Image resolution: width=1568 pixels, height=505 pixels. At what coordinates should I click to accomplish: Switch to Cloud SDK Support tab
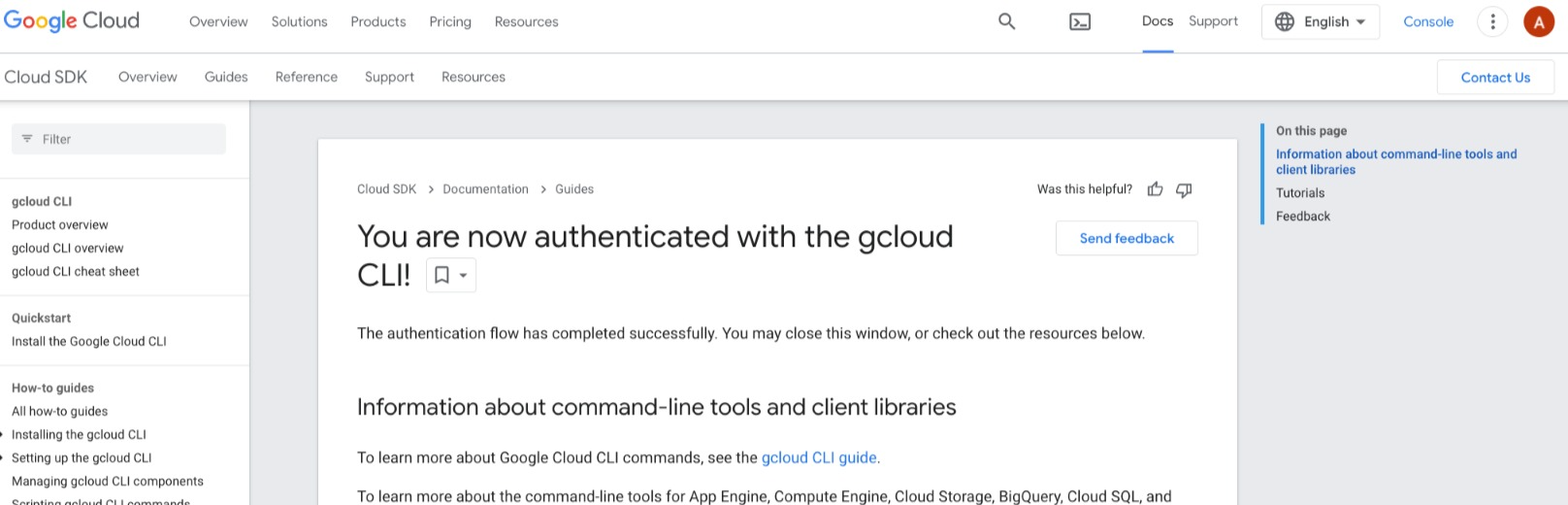point(389,77)
